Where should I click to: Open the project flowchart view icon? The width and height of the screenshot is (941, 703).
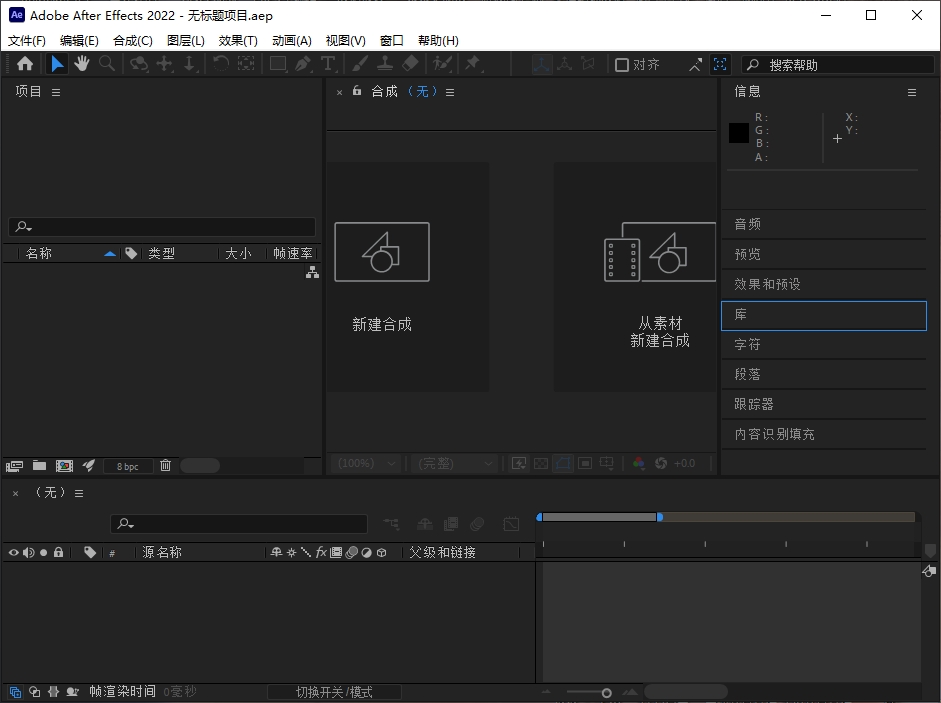pyautogui.click(x=312, y=272)
